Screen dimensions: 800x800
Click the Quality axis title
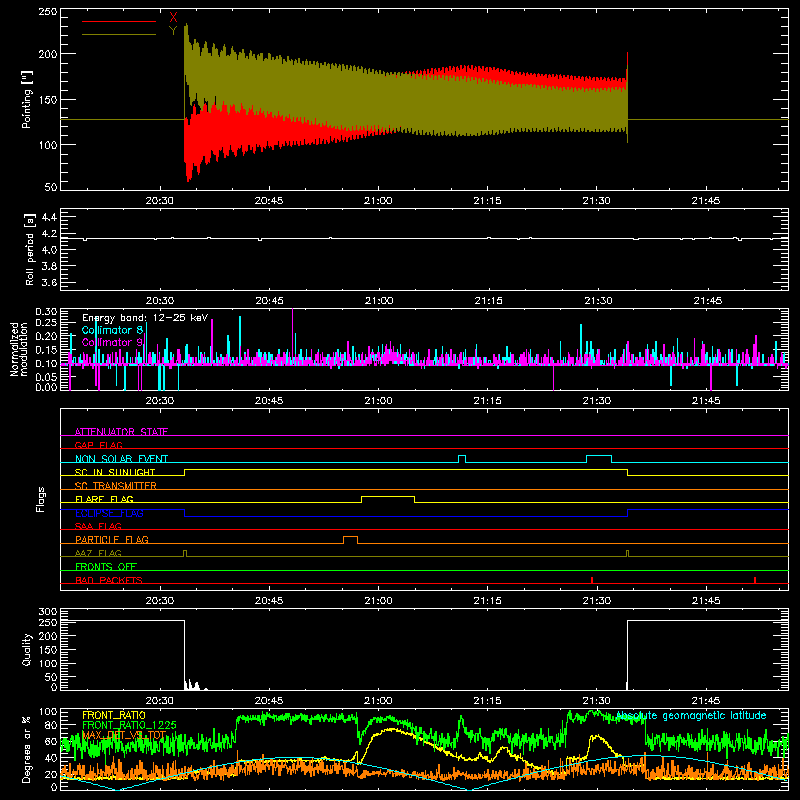tap(27, 649)
